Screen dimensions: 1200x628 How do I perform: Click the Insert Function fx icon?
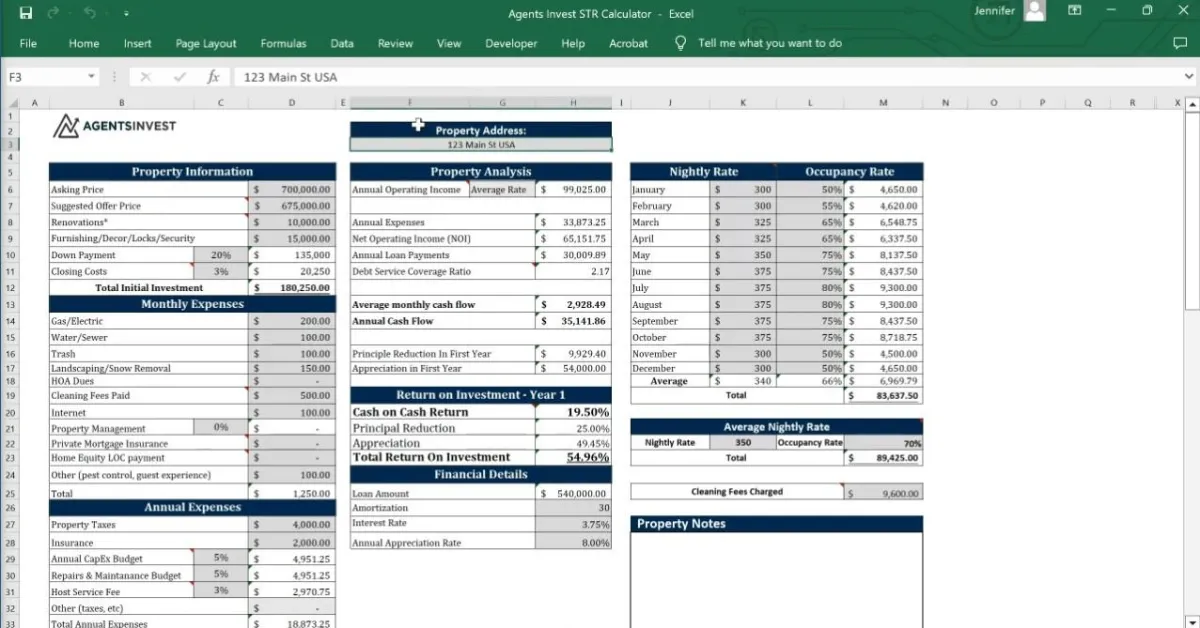(213, 77)
